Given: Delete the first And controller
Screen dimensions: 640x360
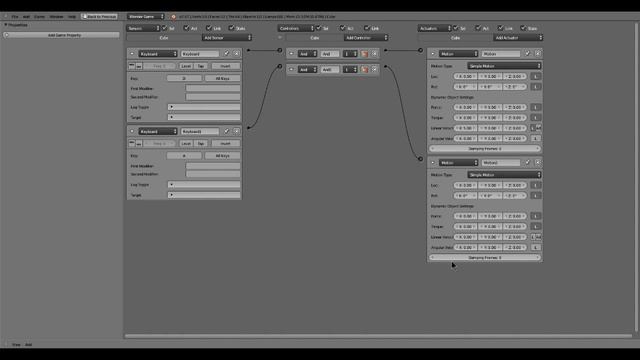Looking at the screenshot, I should pyautogui.click(x=374, y=54).
